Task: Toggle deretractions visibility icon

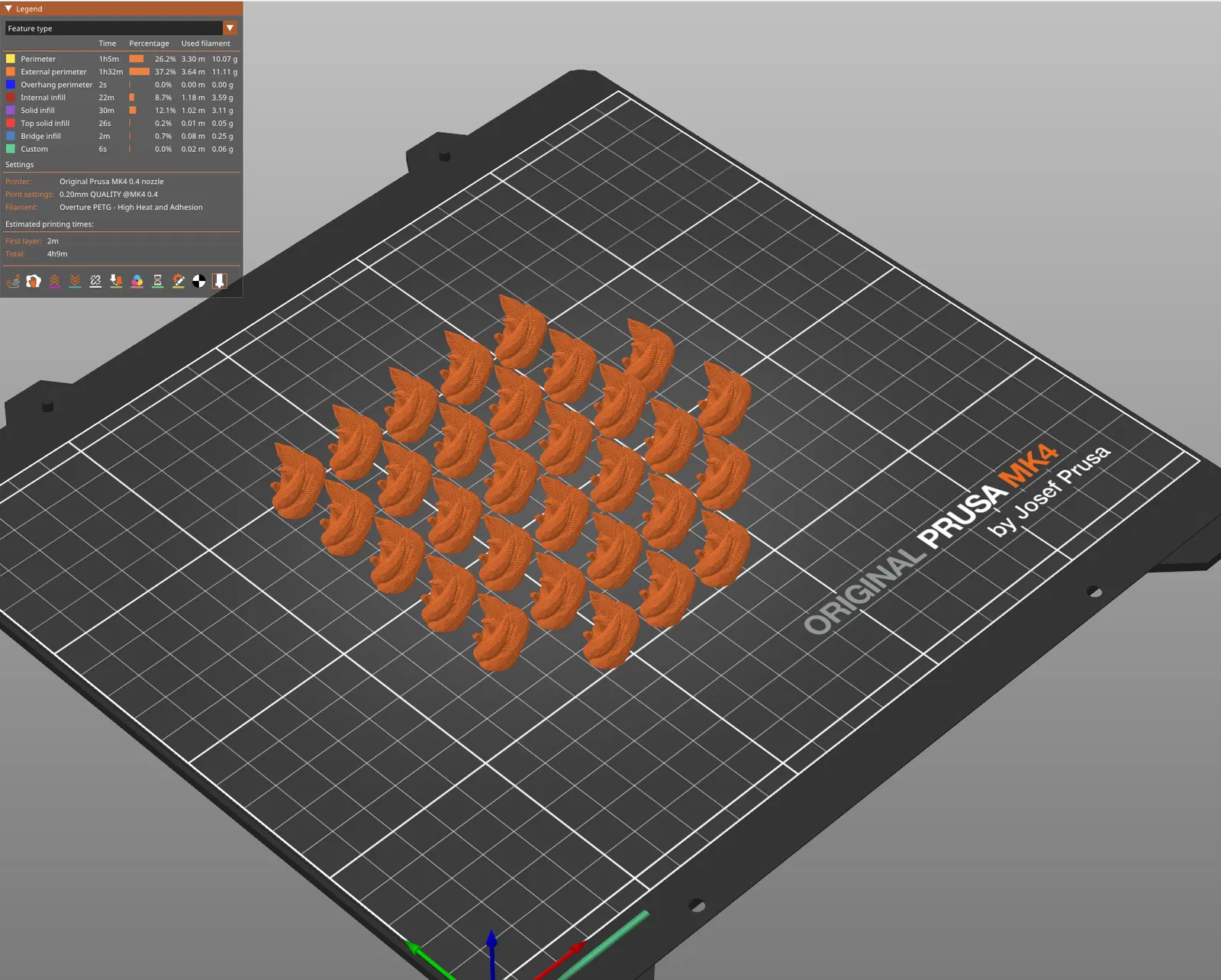Action: (x=75, y=281)
